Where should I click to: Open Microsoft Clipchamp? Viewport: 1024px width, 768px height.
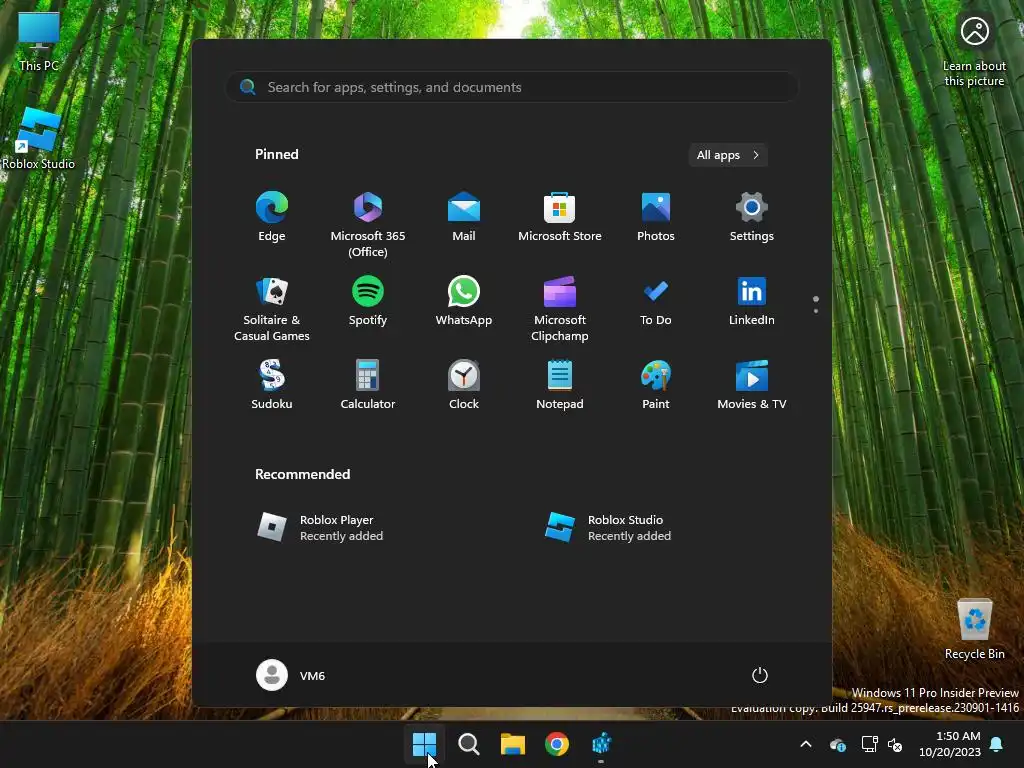coord(560,308)
